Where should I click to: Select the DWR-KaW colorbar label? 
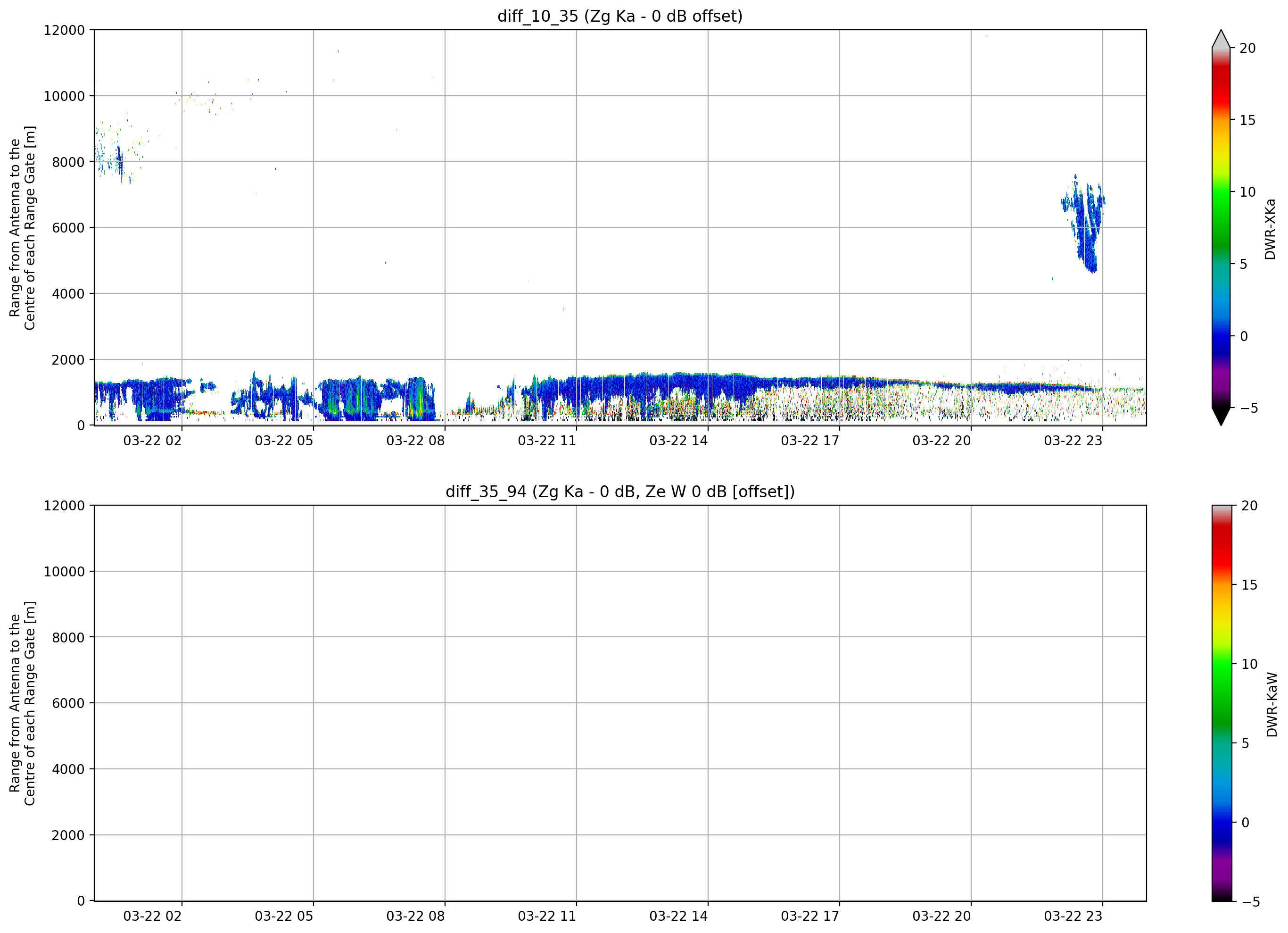pyautogui.click(x=1271, y=705)
